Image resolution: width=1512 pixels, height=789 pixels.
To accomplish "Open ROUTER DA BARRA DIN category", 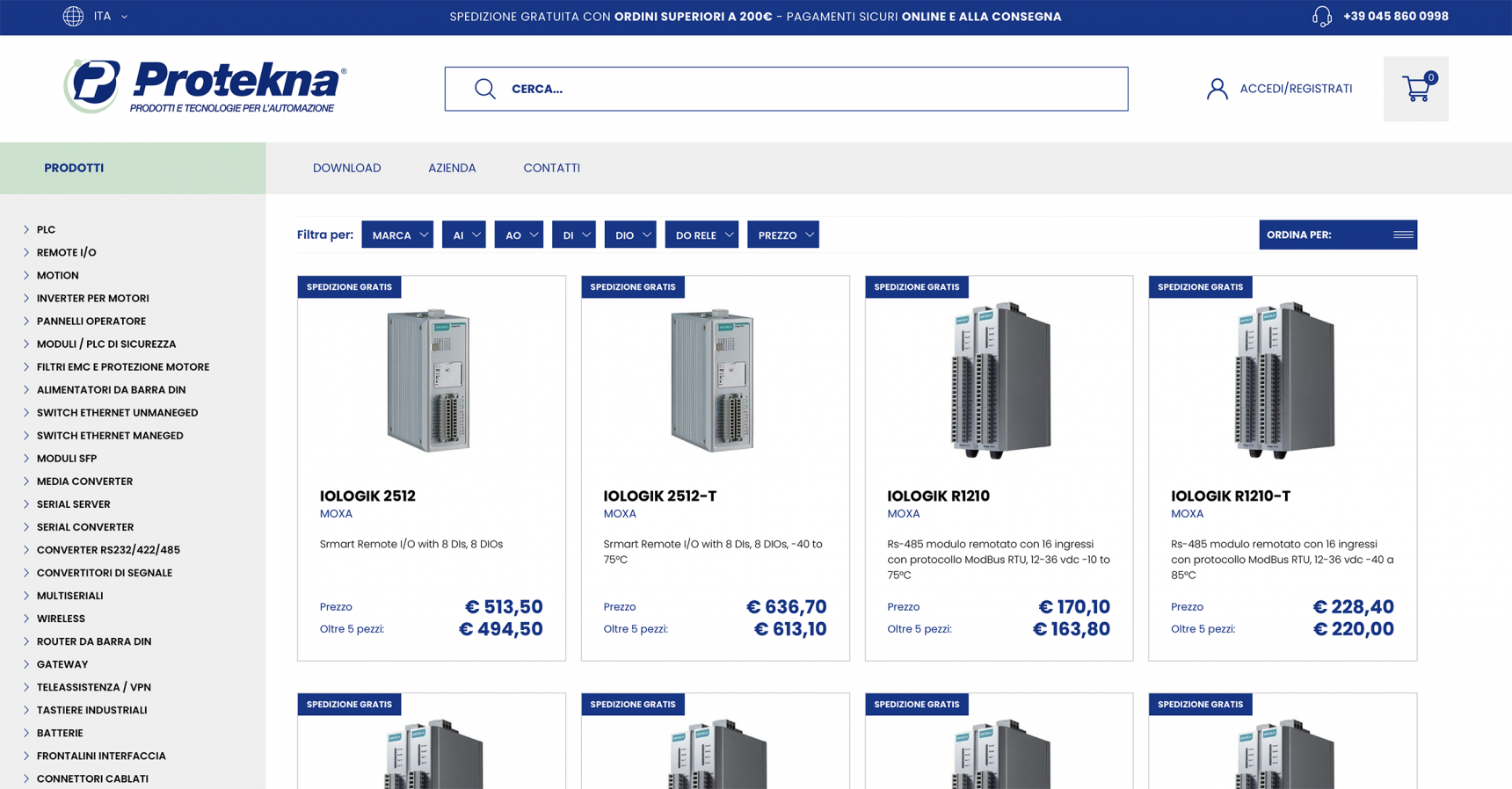I will pos(93,641).
